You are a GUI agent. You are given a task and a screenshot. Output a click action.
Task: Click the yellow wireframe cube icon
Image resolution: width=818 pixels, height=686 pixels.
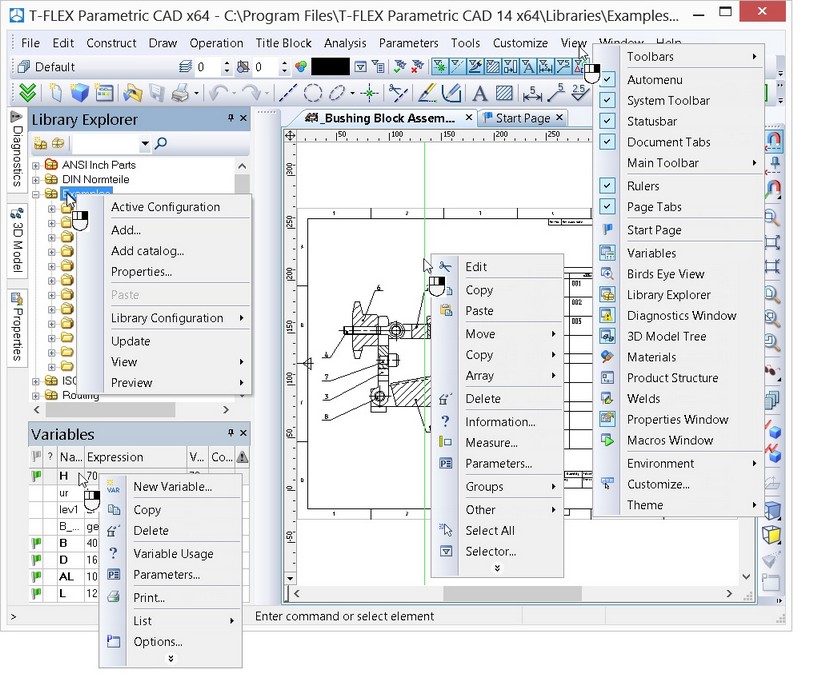pyautogui.click(x=772, y=534)
